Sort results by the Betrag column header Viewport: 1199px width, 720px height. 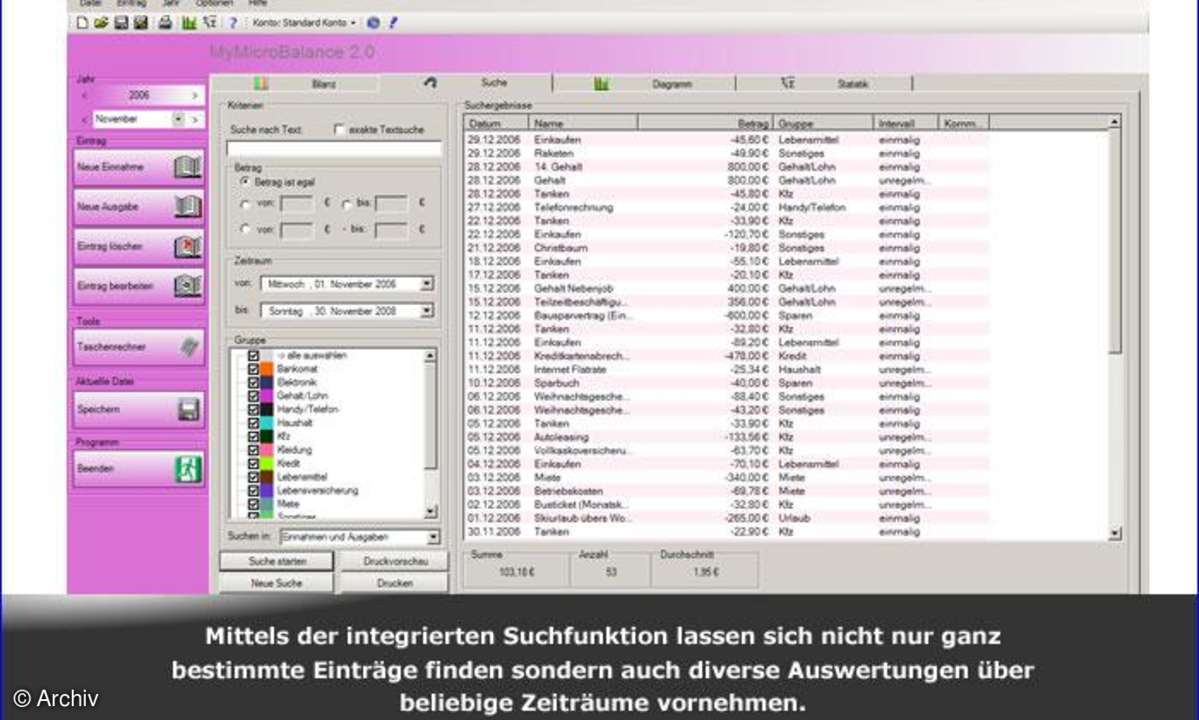705,123
